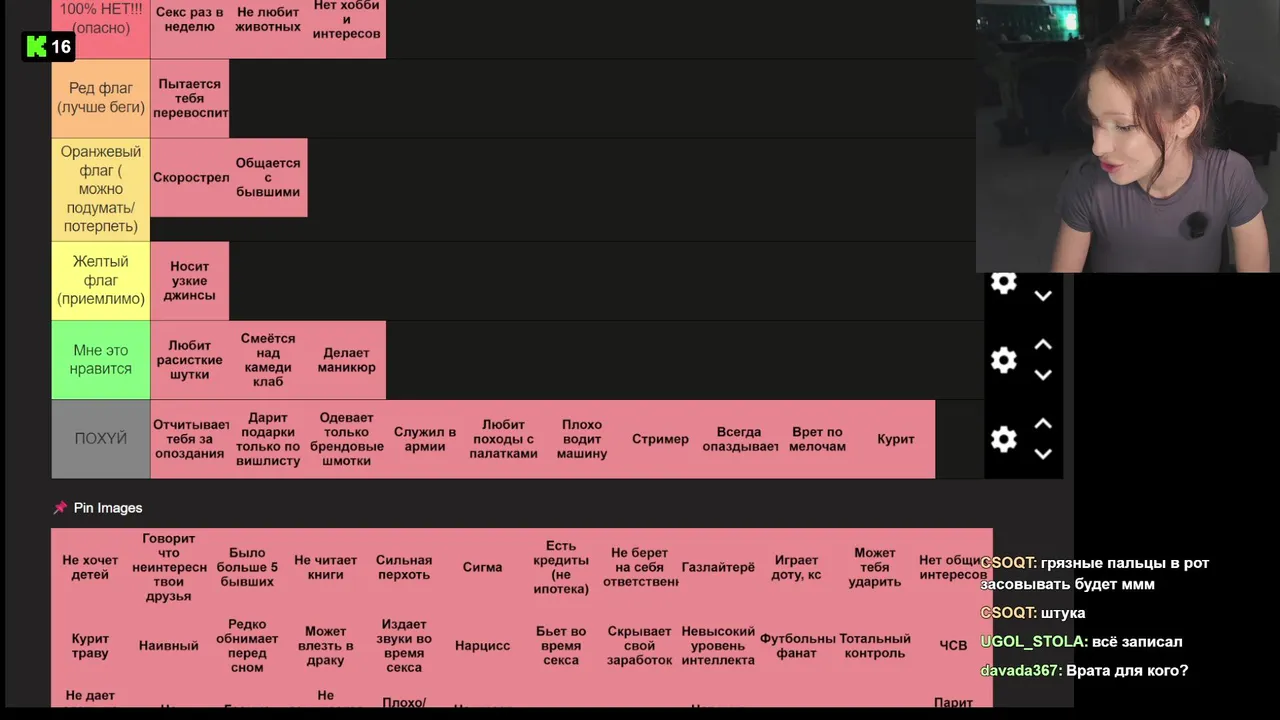Image resolution: width=1280 pixels, height=720 pixels.
Task: Select the gray ПОХУЙ tier label
Action: click(x=101, y=439)
